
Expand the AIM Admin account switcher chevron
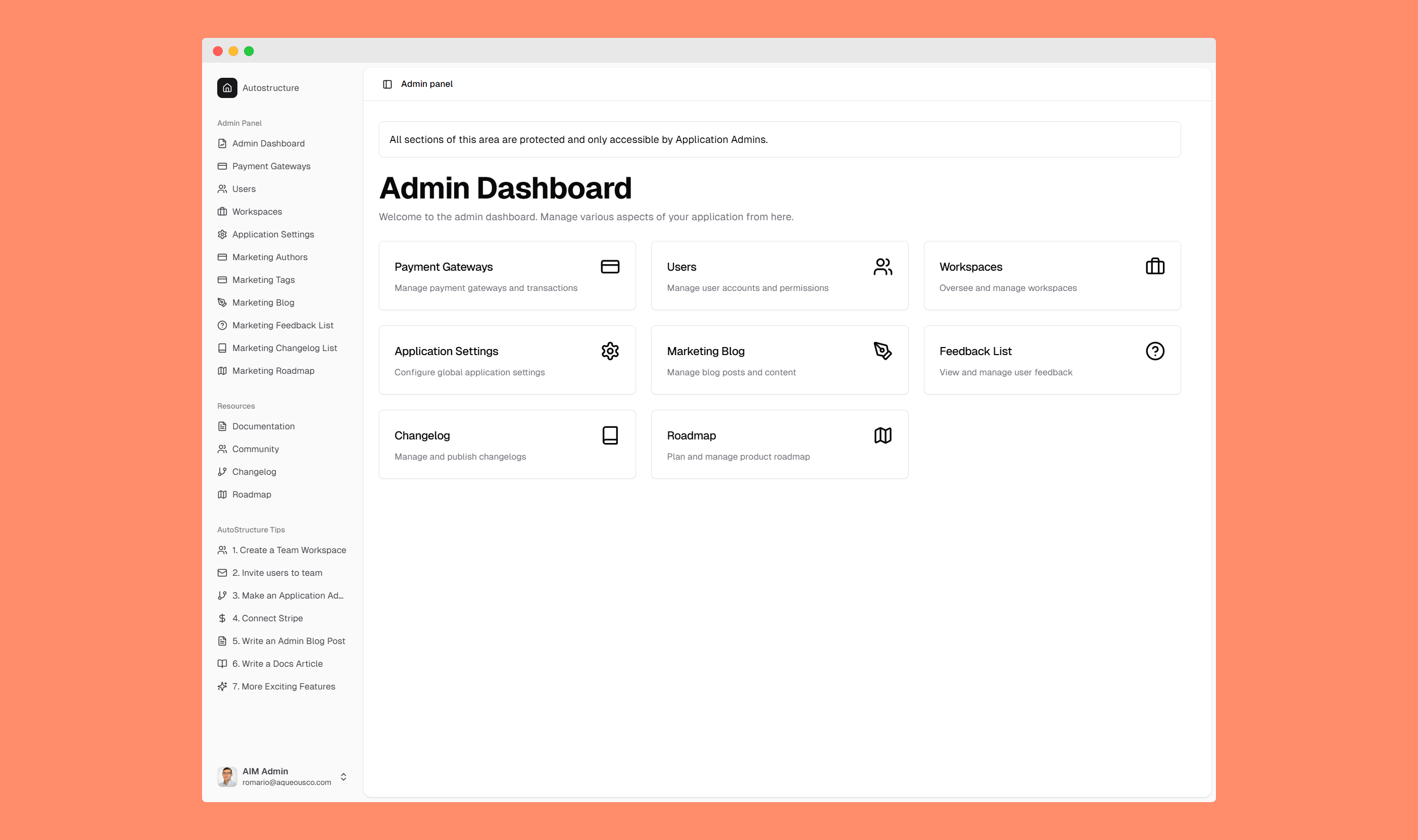343,776
